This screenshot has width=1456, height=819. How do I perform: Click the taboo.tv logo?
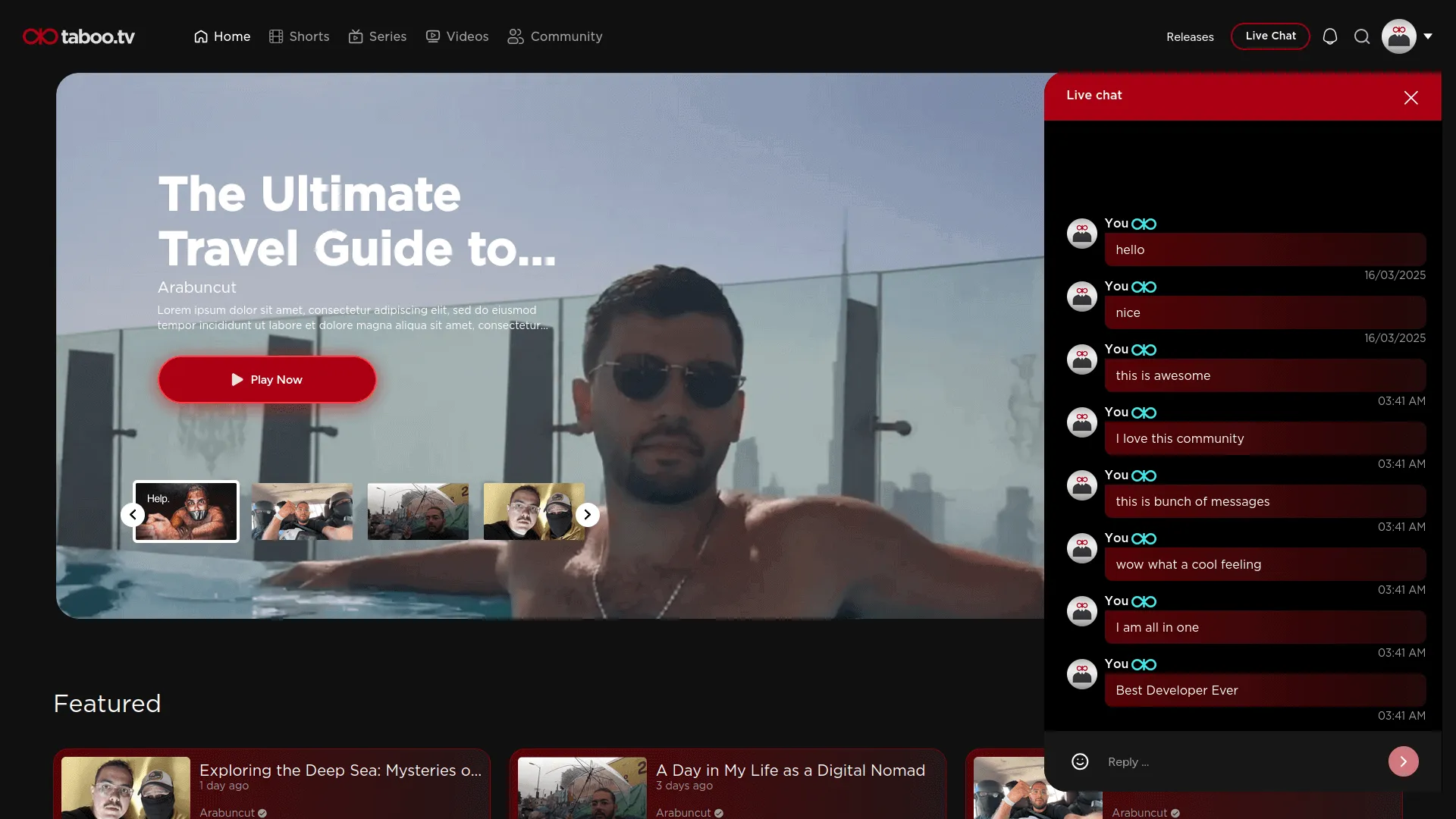pyautogui.click(x=79, y=36)
